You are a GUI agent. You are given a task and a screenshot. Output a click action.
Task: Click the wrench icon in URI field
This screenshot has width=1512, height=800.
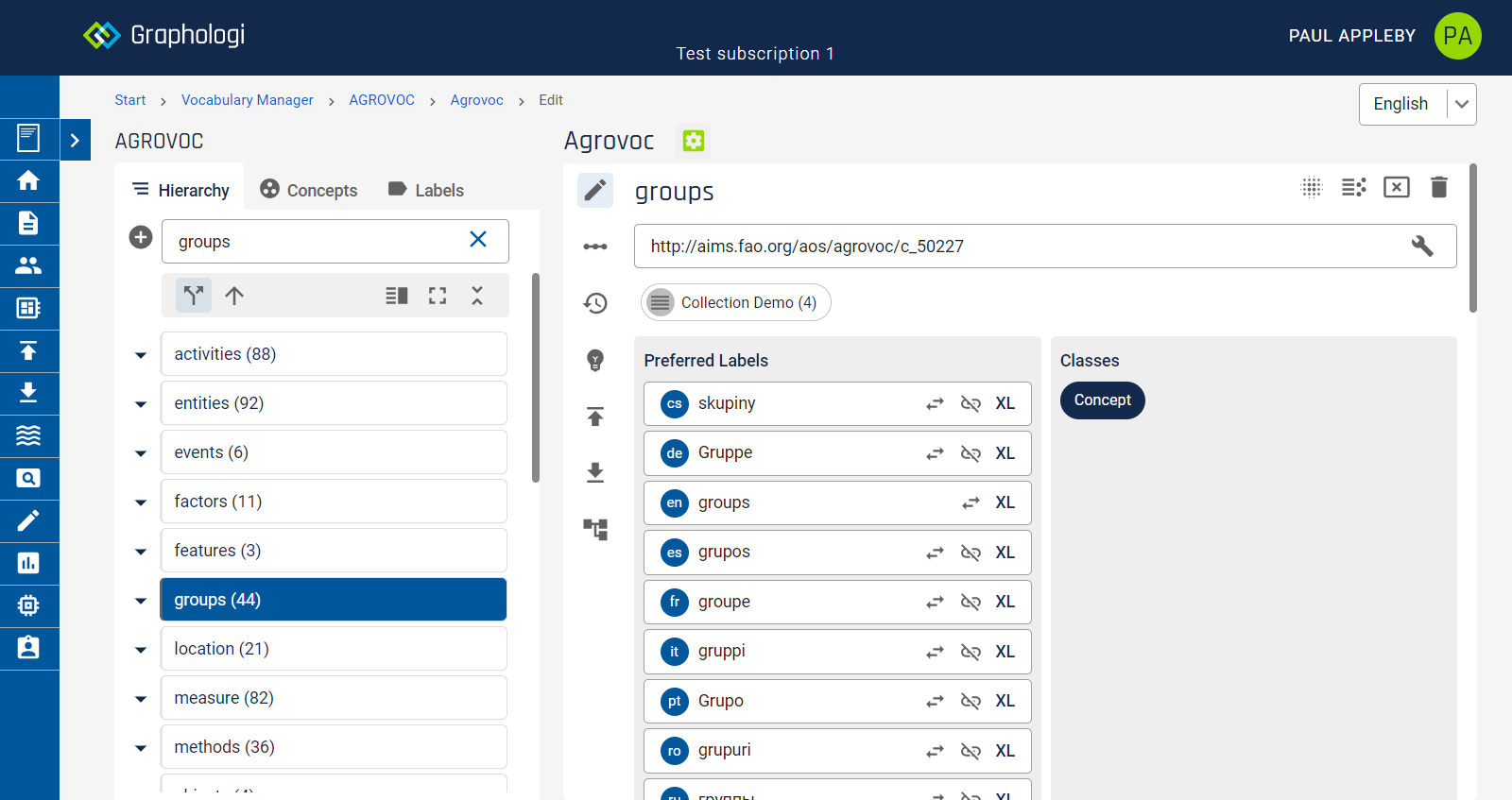[1422, 246]
